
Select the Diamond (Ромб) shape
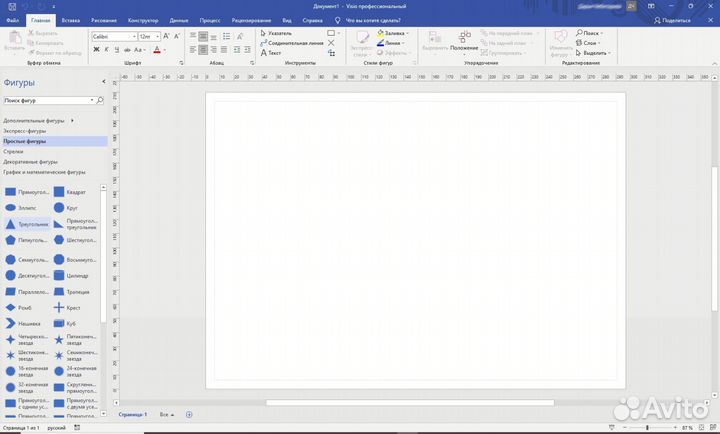[18, 308]
